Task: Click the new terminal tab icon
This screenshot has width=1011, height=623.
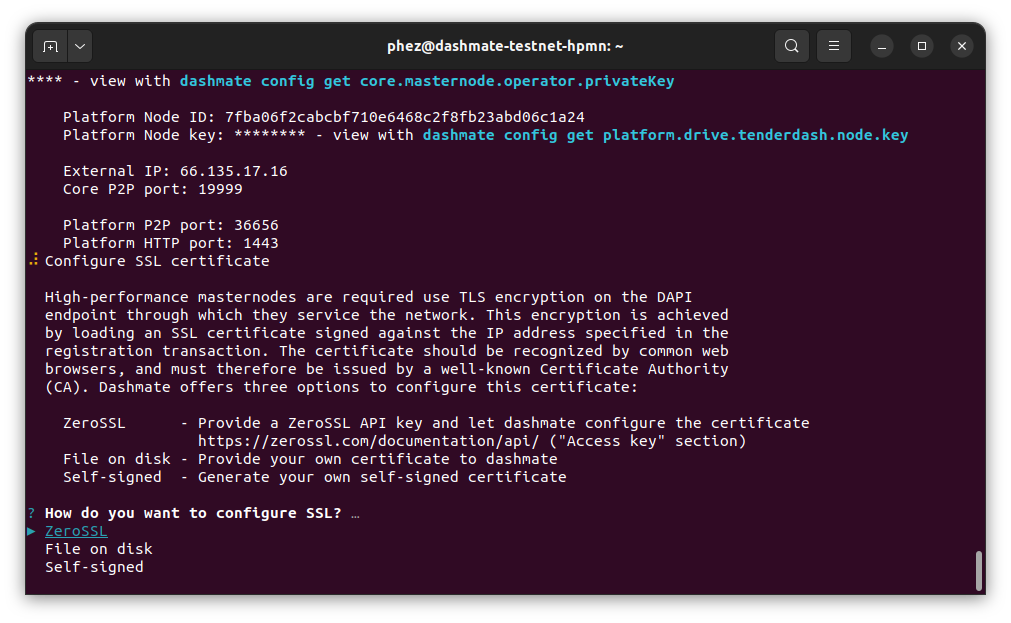Action: pyautogui.click(x=50, y=46)
